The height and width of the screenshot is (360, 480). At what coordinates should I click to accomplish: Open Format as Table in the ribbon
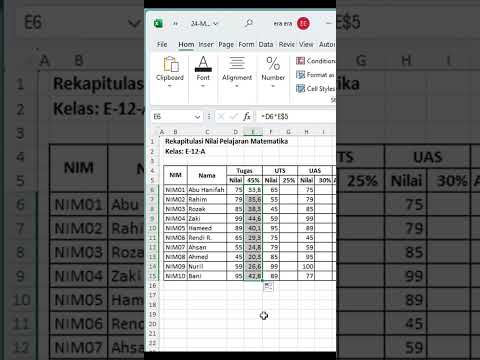[x=316, y=75]
